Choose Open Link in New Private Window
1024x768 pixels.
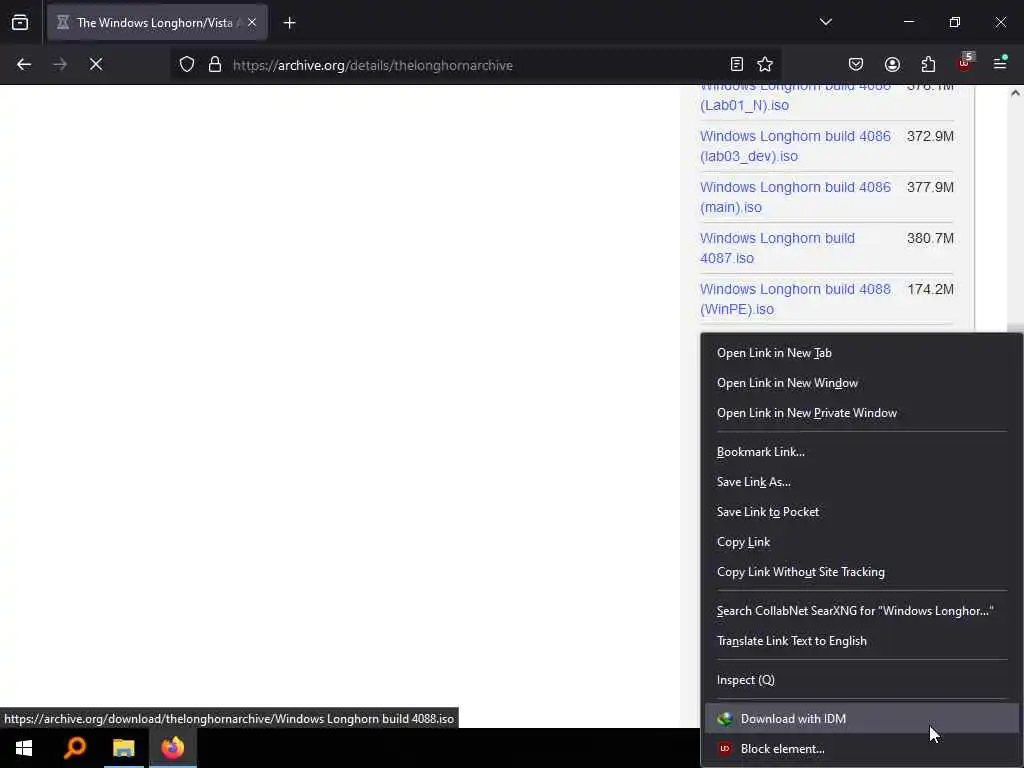tap(862, 413)
